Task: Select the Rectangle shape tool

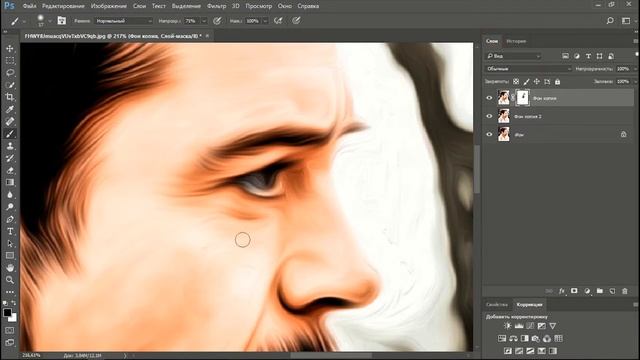Action: tap(10, 256)
